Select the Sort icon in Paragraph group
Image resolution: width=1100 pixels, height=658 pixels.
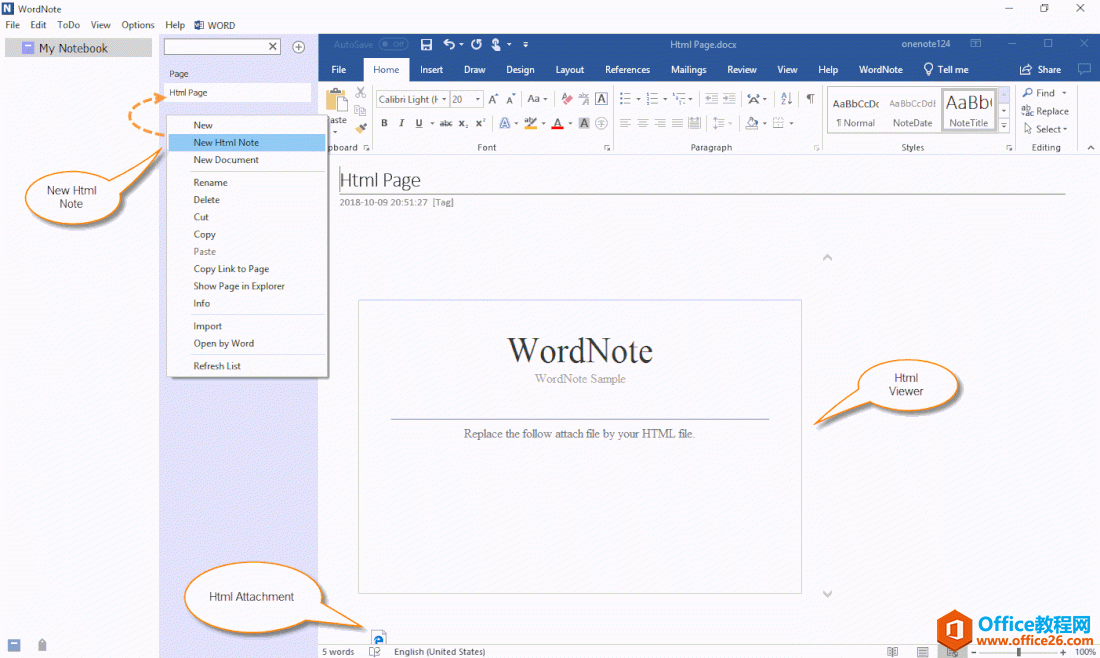pyautogui.click(x=785, y=98)
